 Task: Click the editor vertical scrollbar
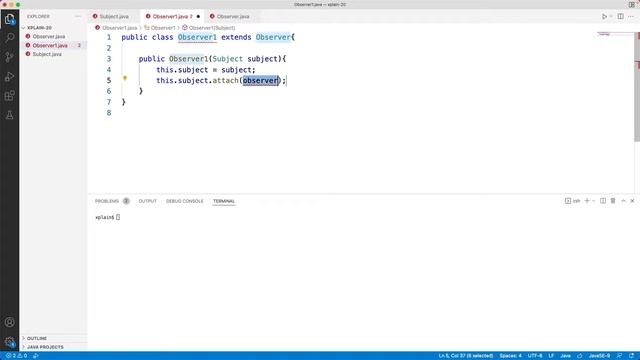637,88
